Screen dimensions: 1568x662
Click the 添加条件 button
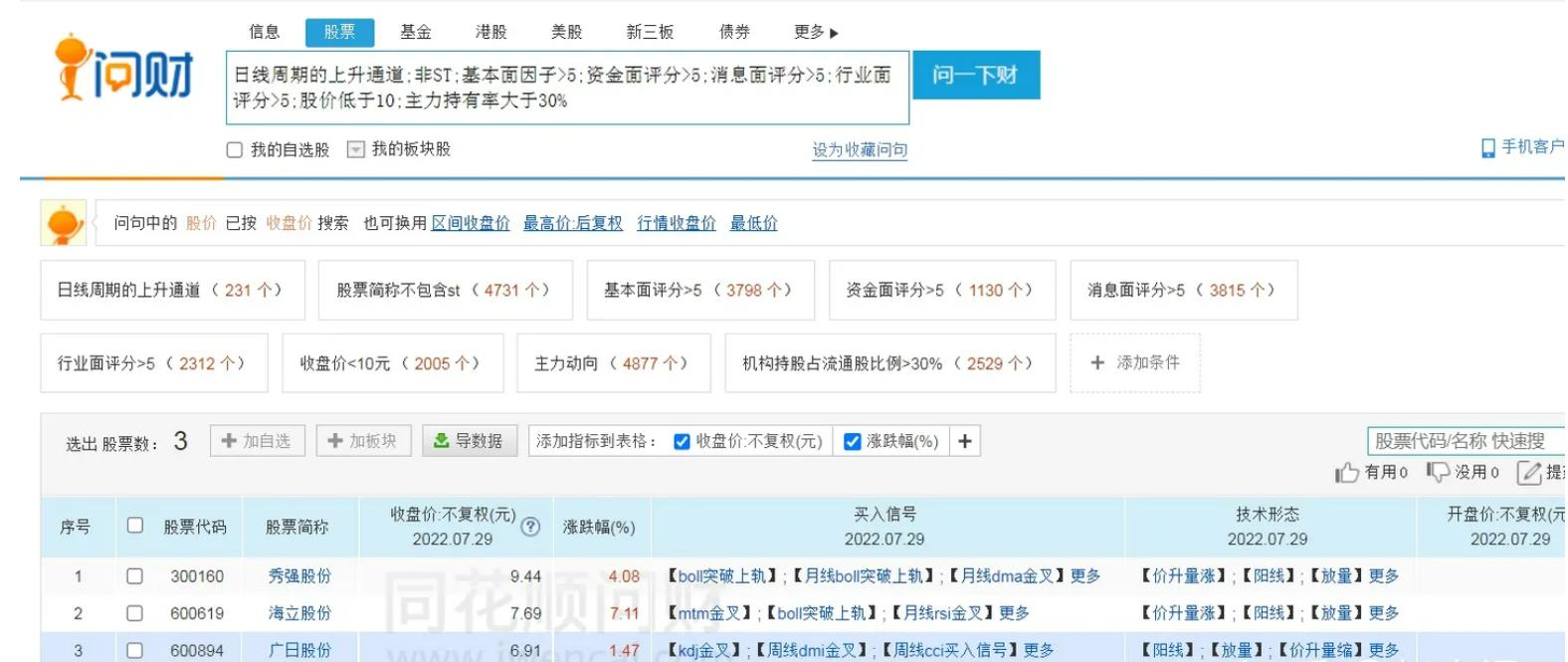coord(1135,362)
